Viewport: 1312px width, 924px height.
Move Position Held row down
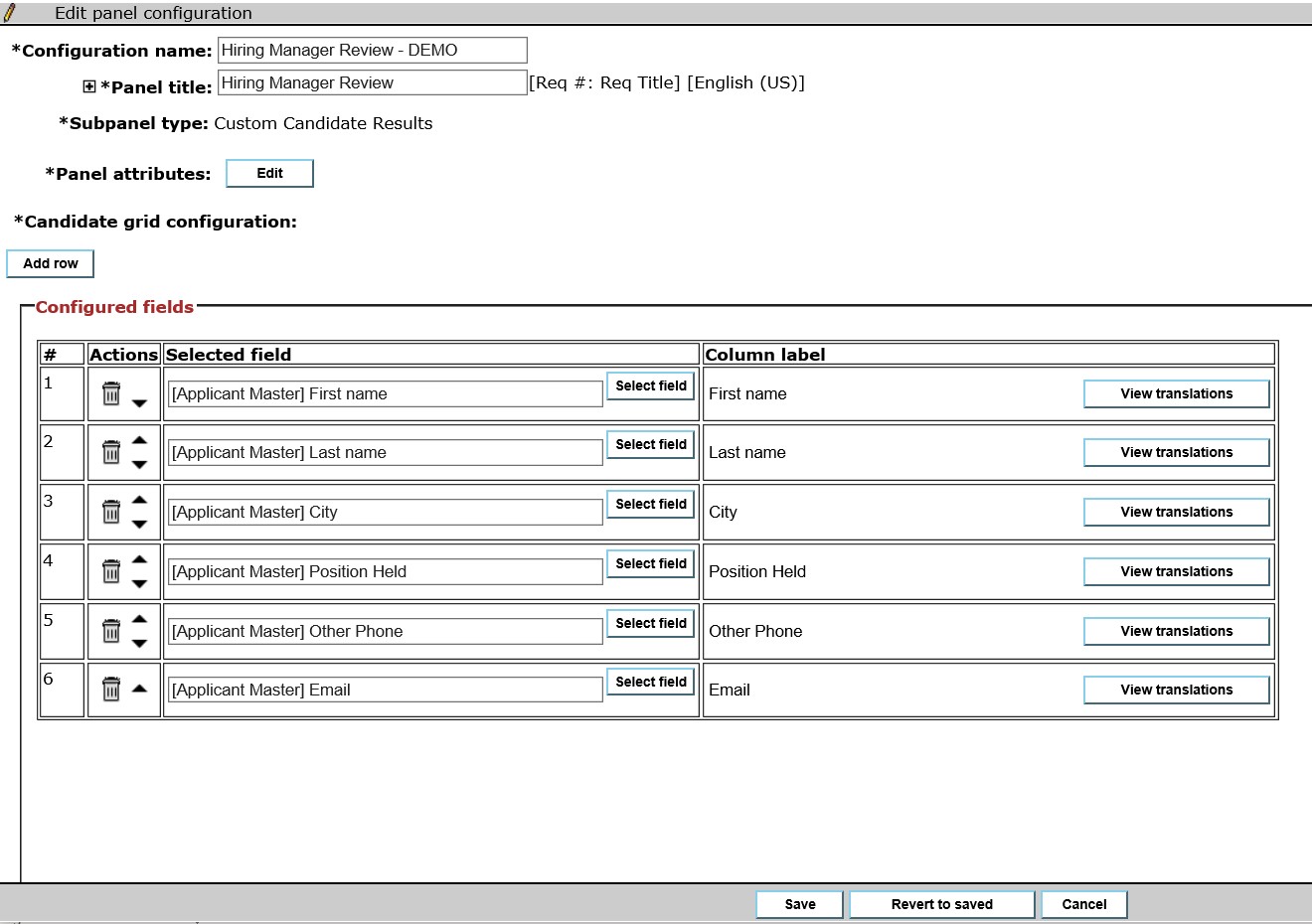[139, 583]
